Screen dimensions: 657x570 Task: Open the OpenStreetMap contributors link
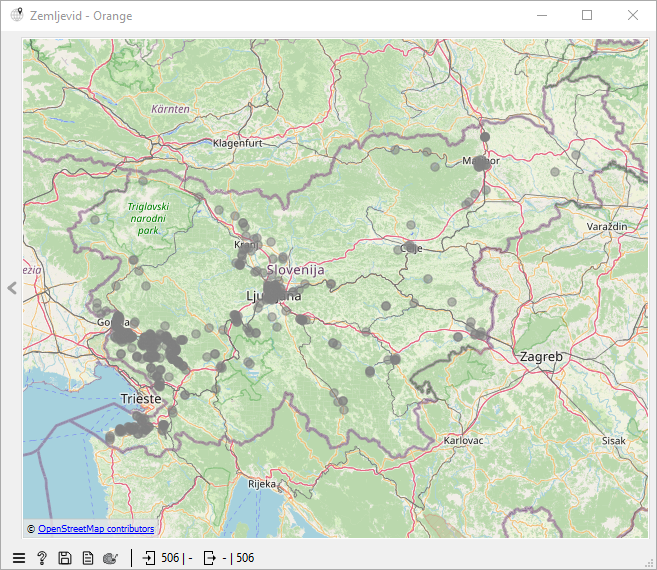(96, 528)
